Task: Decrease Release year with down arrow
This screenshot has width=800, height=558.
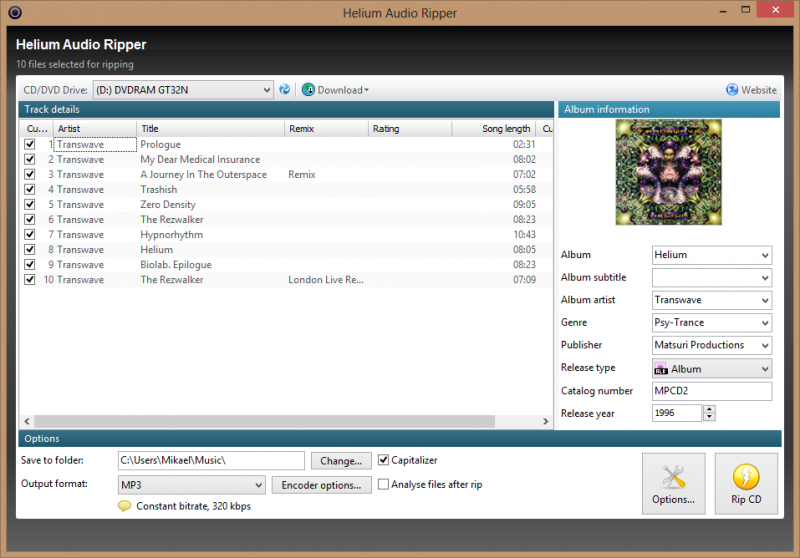Action: (709, 417)
